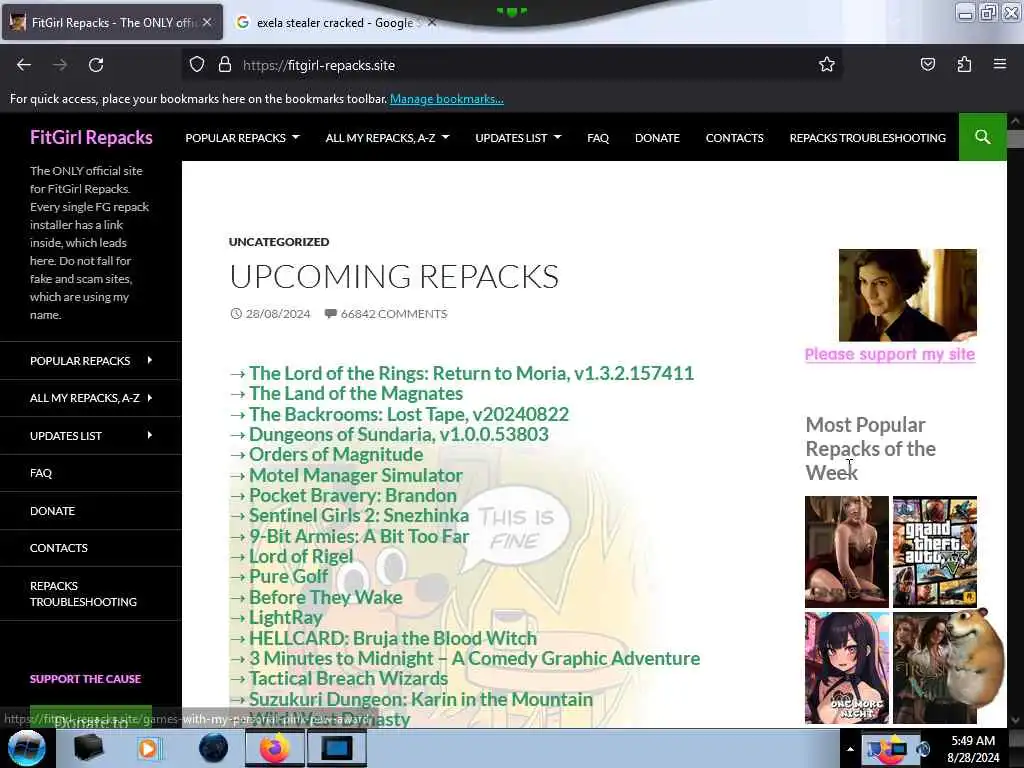Click The Land of the Magnates entry

pos(356,393)
